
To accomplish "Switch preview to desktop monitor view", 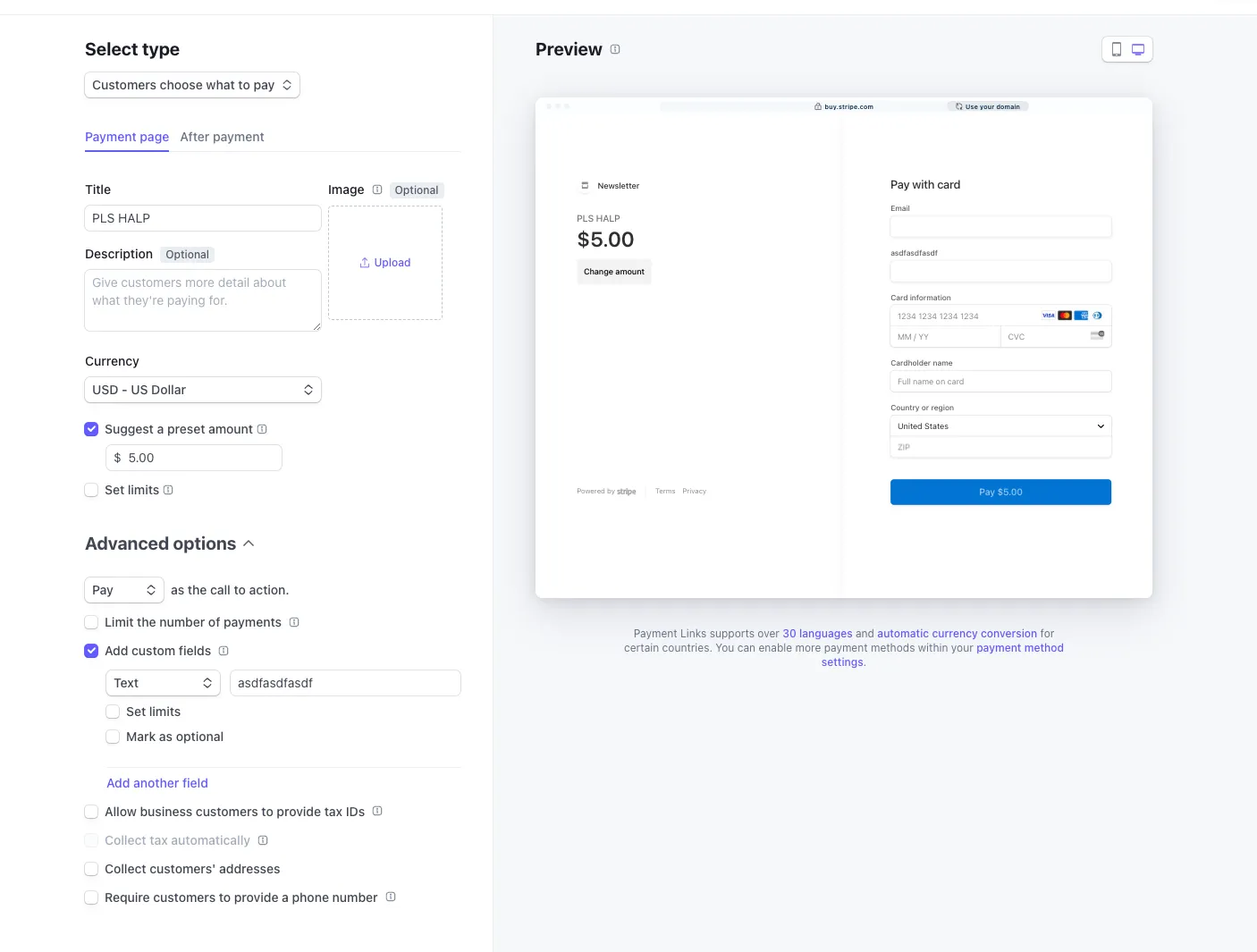I will (x=1138, y=49).
